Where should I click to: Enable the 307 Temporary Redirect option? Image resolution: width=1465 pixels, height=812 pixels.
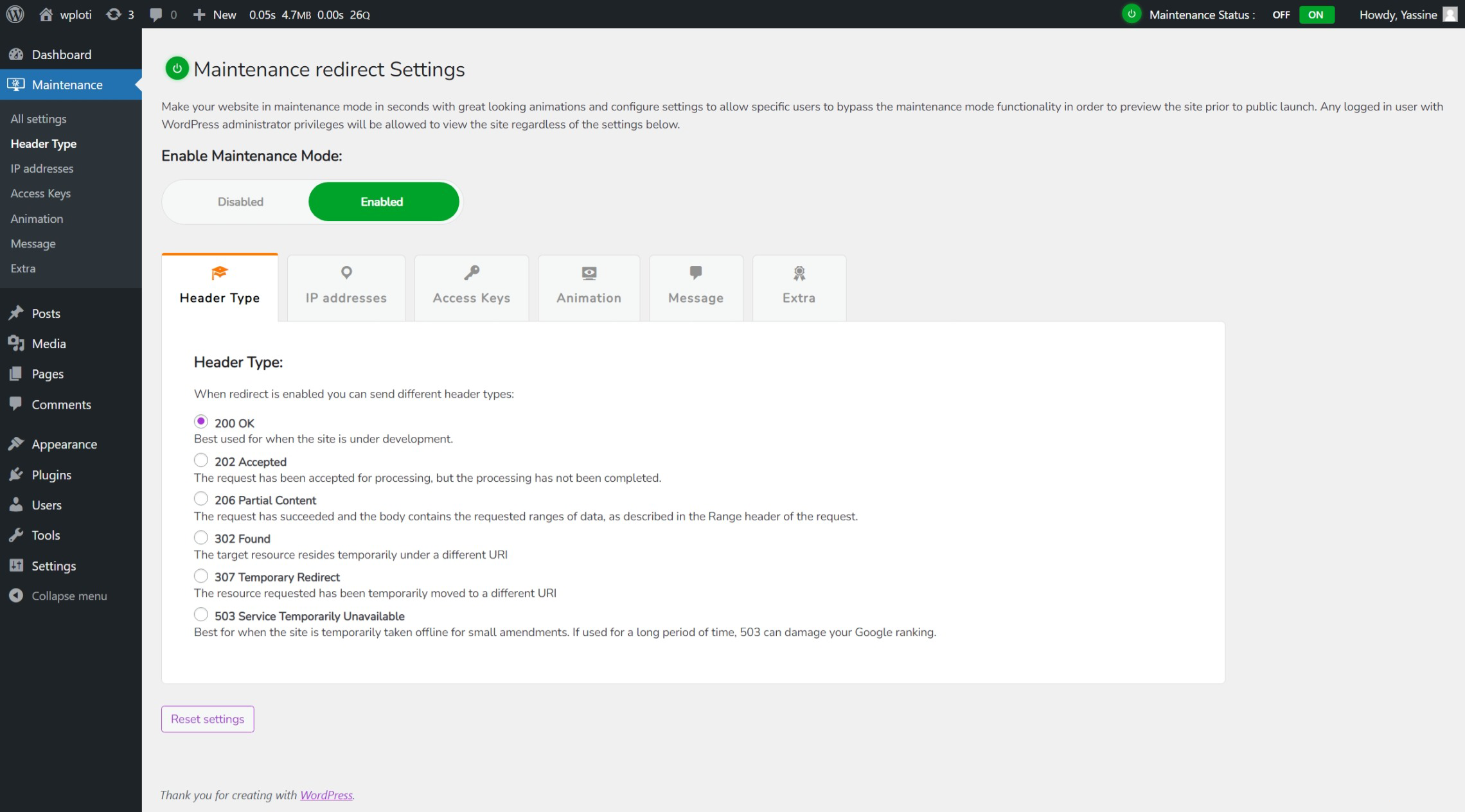[201, 576]
